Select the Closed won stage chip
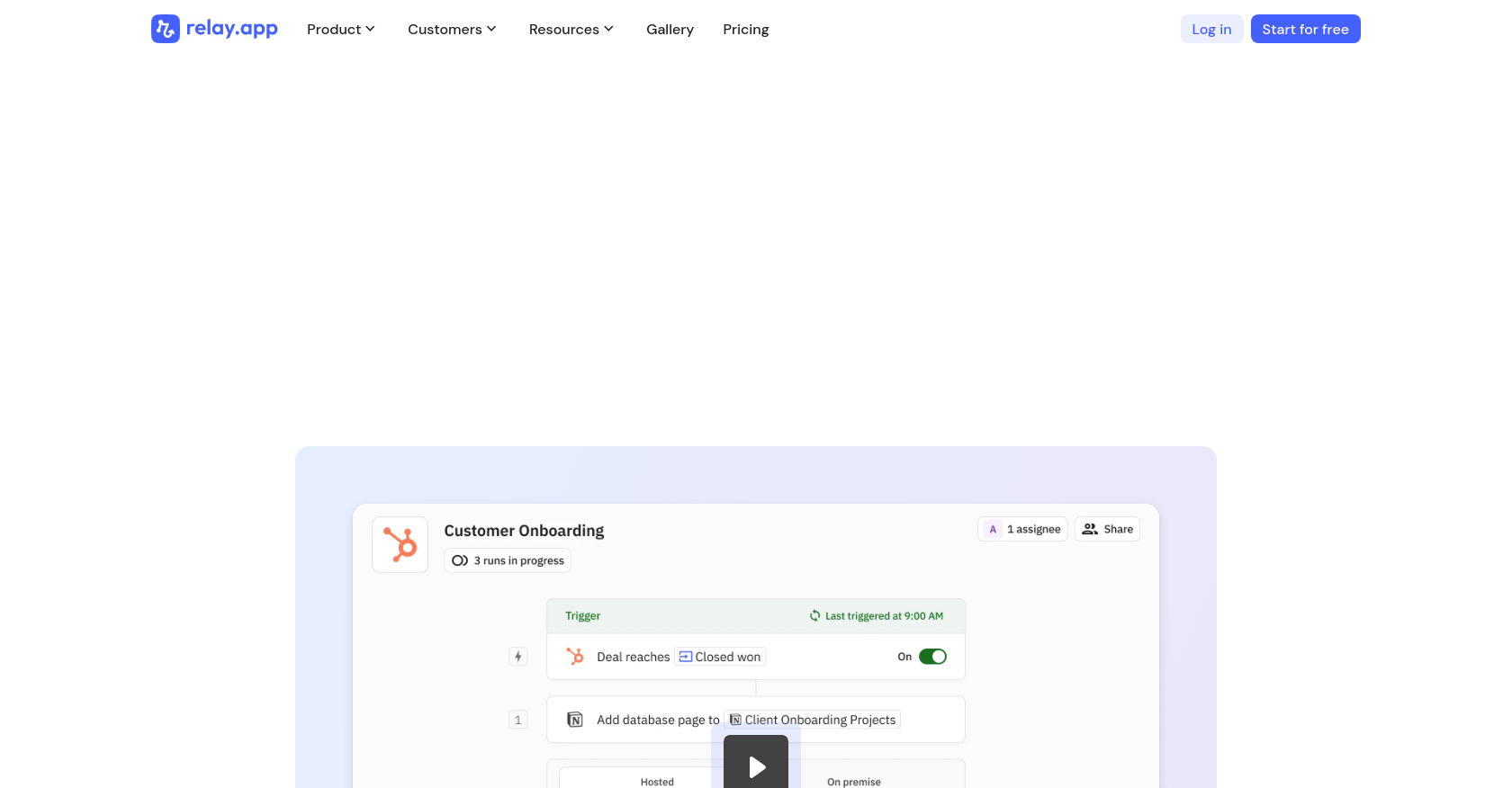The height and width of the screenshot is (788, 1512). 720,657
